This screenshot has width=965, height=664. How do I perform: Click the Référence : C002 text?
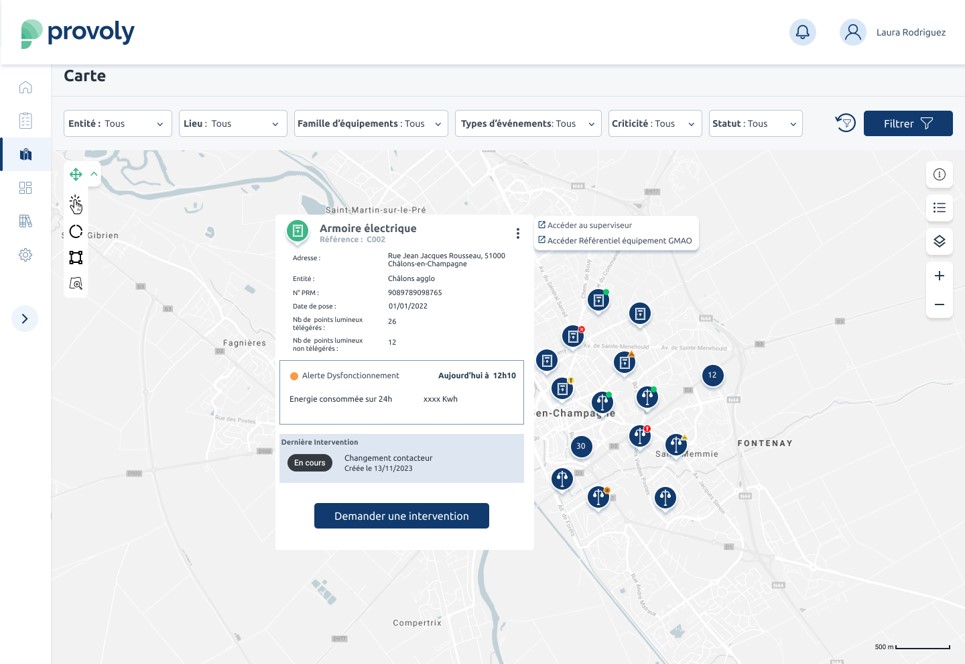pos(352,239)
